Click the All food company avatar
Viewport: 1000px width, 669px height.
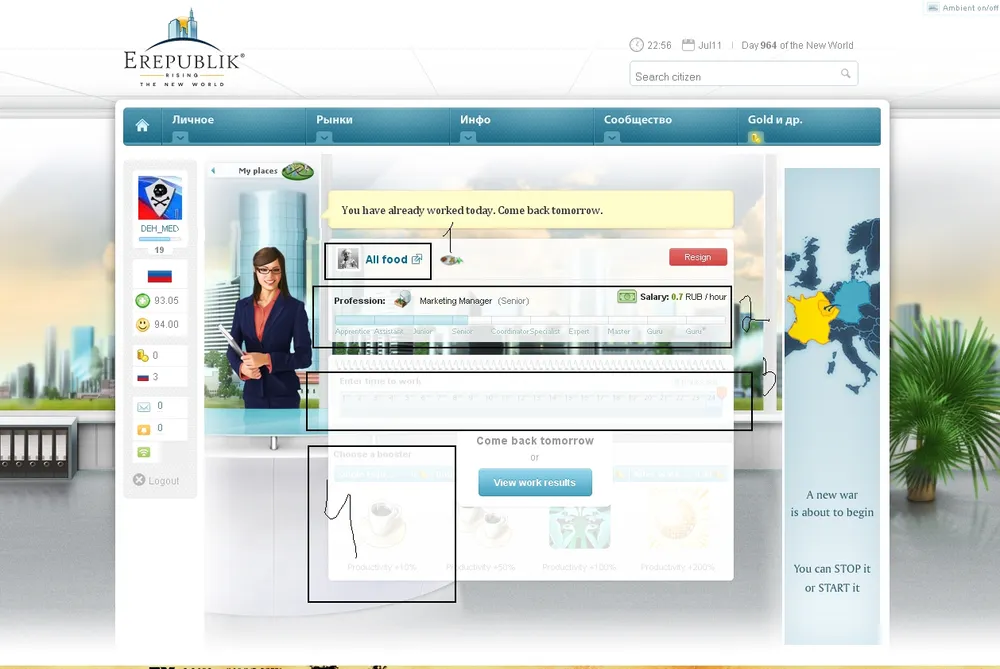[x=348, y=259]
